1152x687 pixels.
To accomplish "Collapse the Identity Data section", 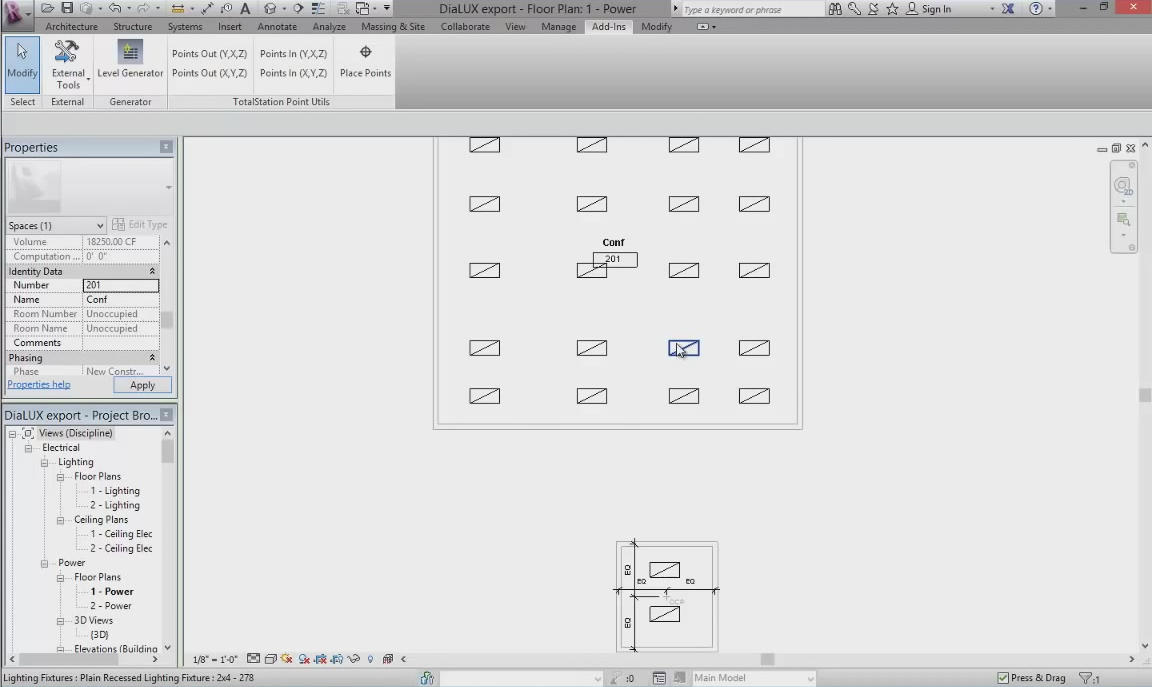I will pos(152,271).
